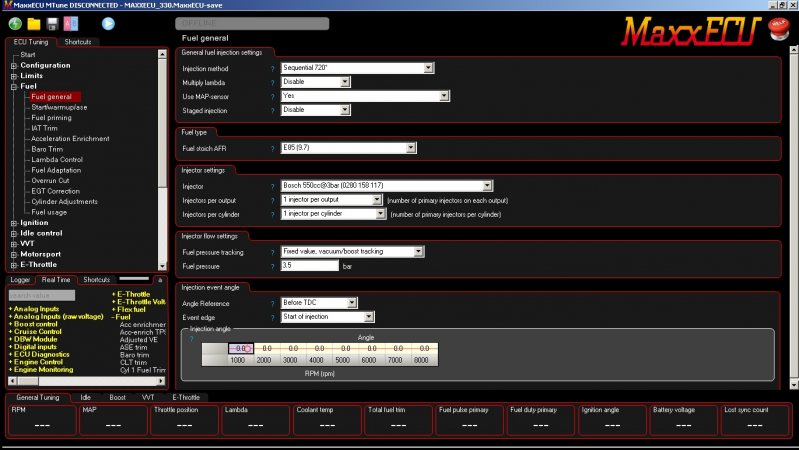
Task: Click help question mark beside Fuel stoich AFR
Action: pos(273,149)
